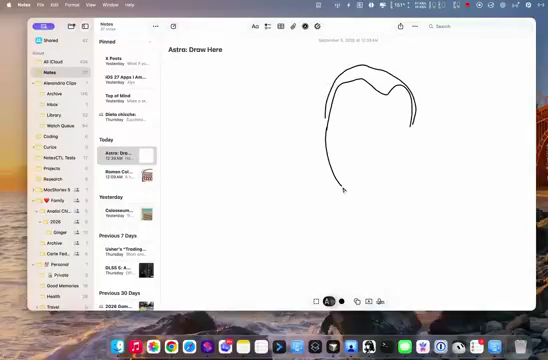
Task: Open Safari from the Dock
Action: point(189,347)
